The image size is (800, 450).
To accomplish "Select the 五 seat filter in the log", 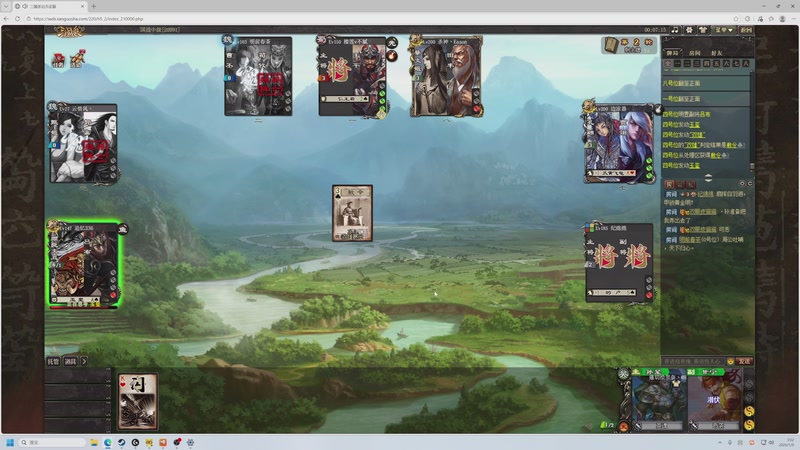I will (x=716, y=64).
